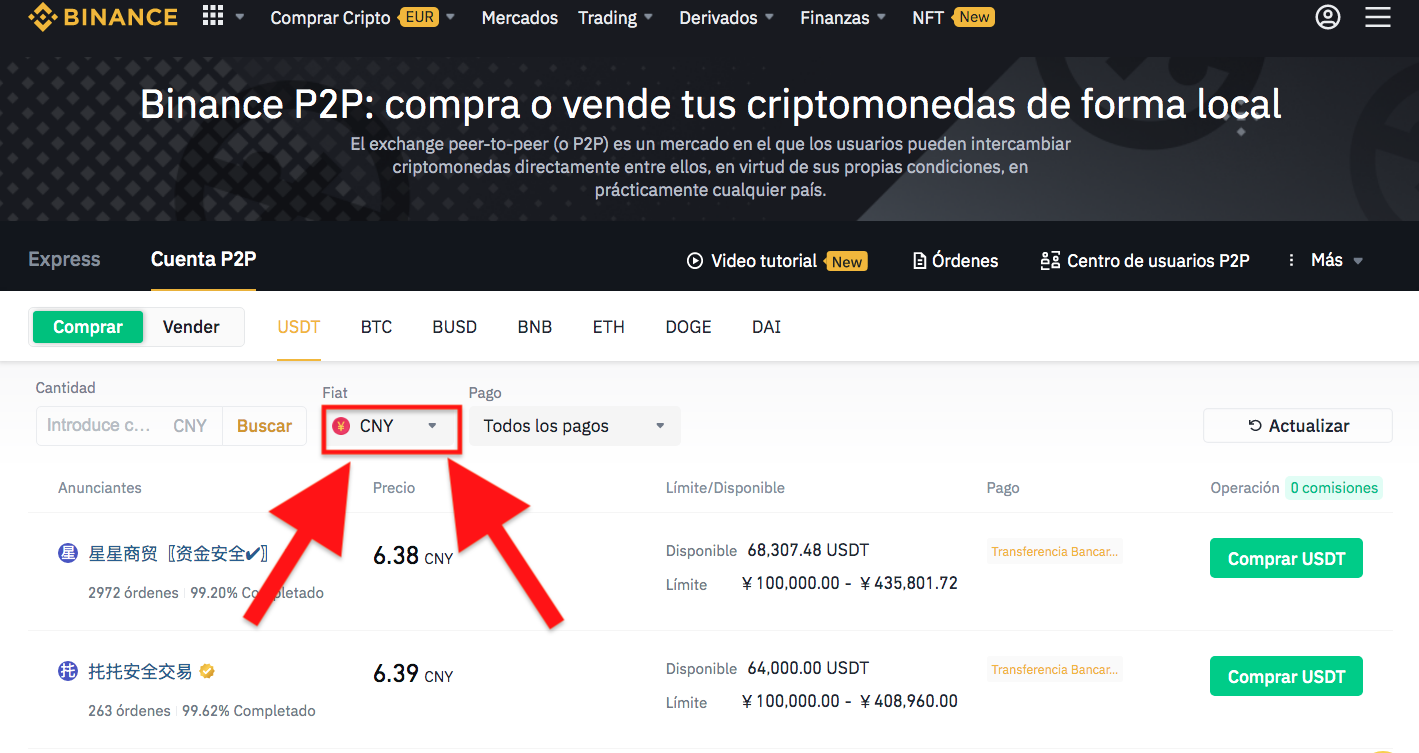Image resolution: width=1419 pixels, height=753 pixels.
Task: Expand the Finanzas menu
Action: tap(842, 18)
